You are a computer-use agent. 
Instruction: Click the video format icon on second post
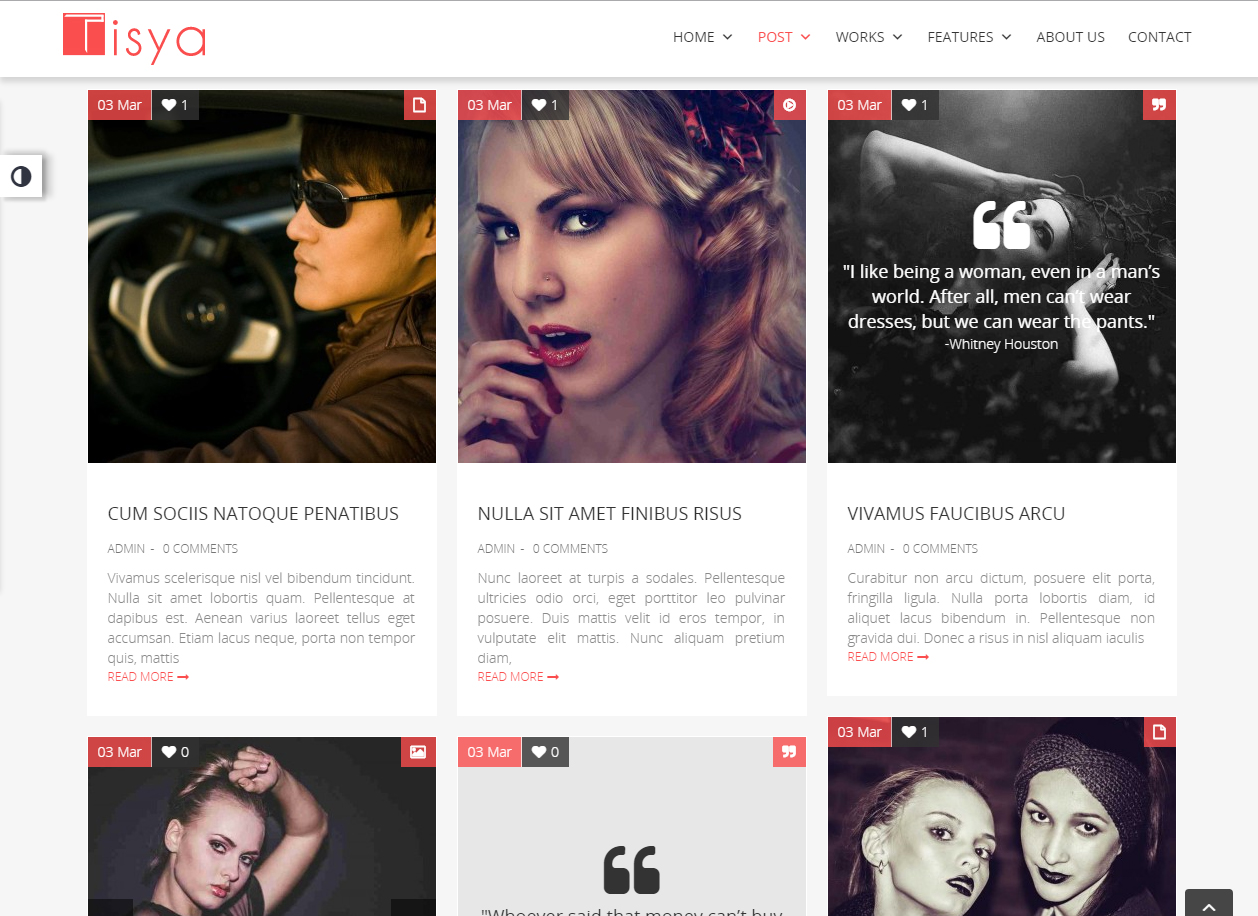click(x=789, y=105)
